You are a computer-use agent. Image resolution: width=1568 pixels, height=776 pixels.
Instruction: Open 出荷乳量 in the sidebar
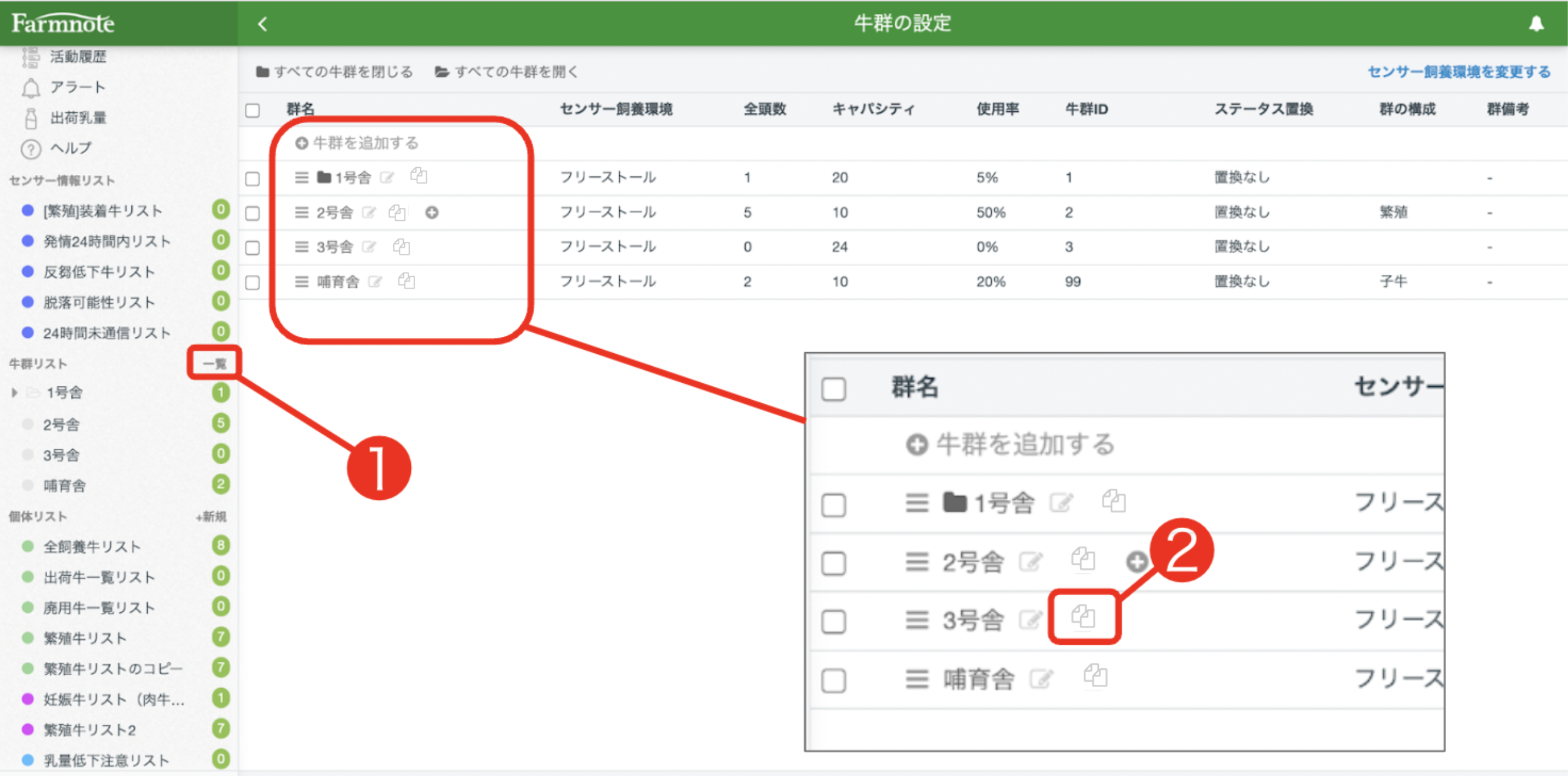(x=78, y=118)
